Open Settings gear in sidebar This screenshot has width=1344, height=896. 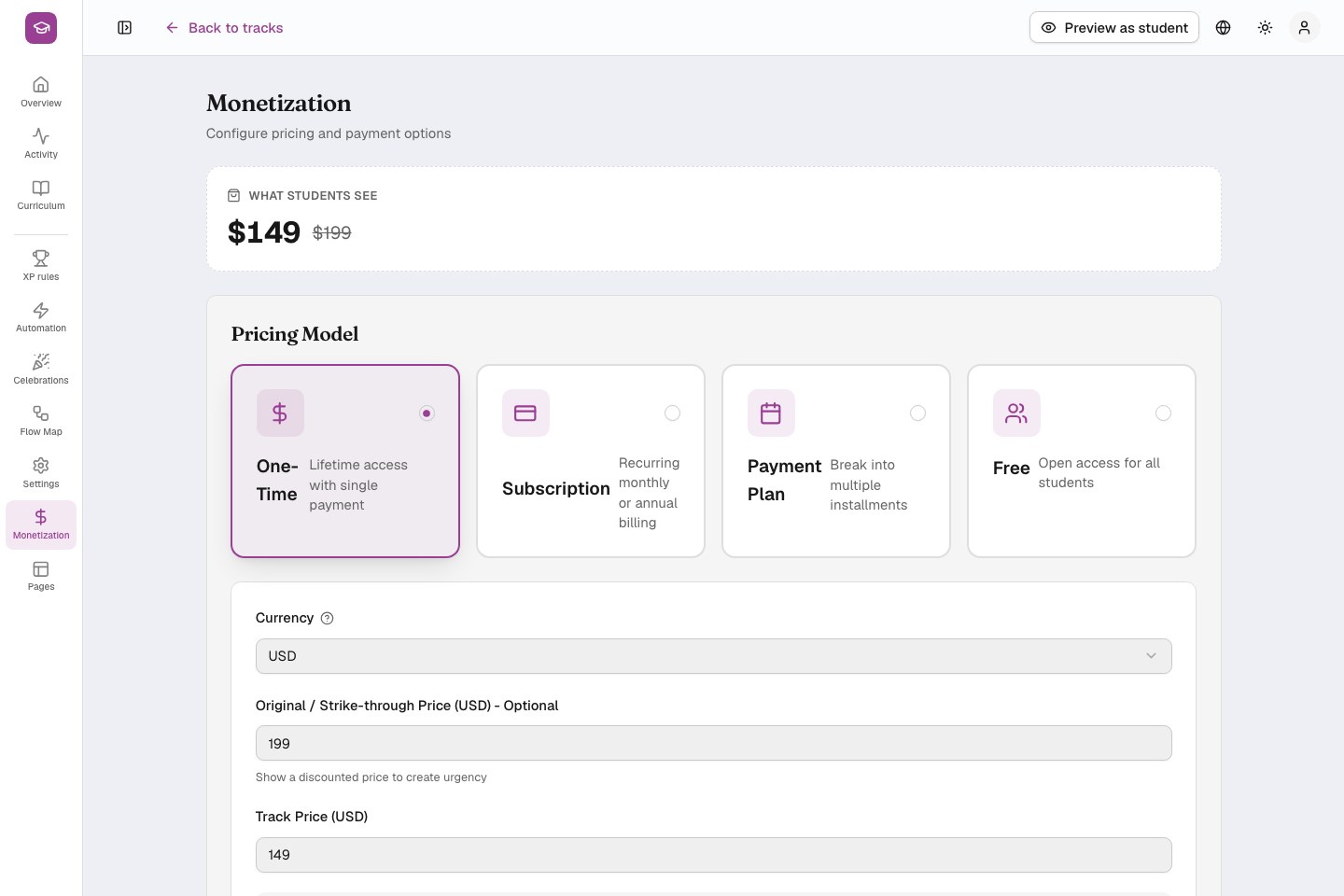41,466
